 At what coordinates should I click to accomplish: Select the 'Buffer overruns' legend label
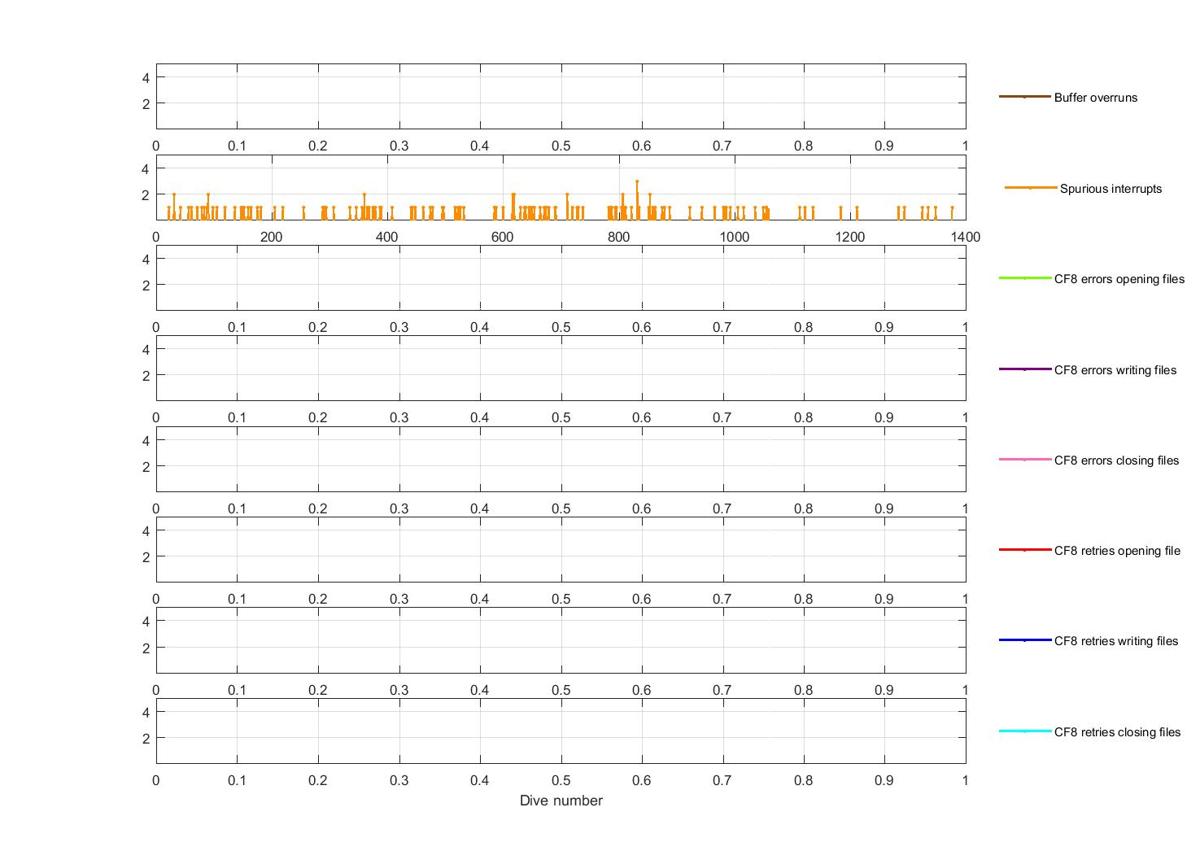click(1095, 98)
